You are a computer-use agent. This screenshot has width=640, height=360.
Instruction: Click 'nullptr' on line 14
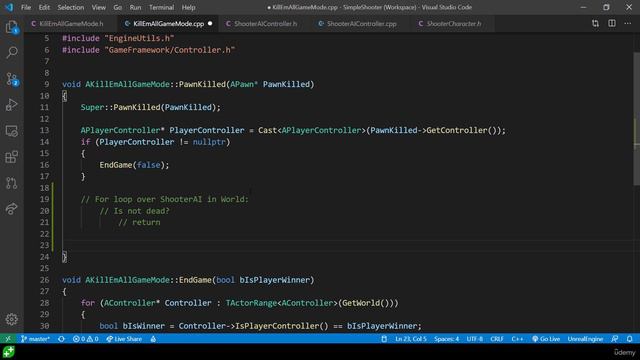coord(209,142)
